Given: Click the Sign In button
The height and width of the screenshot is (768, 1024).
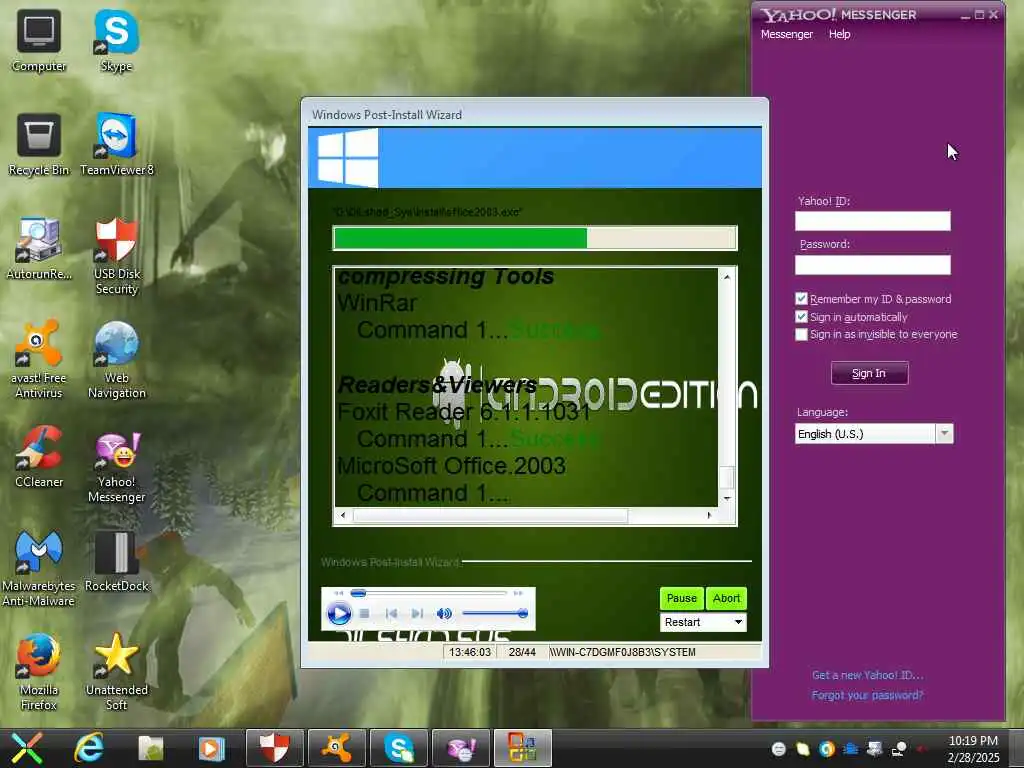Looking at the screenshot, I should pyautogui.click(x=869, y=373).
